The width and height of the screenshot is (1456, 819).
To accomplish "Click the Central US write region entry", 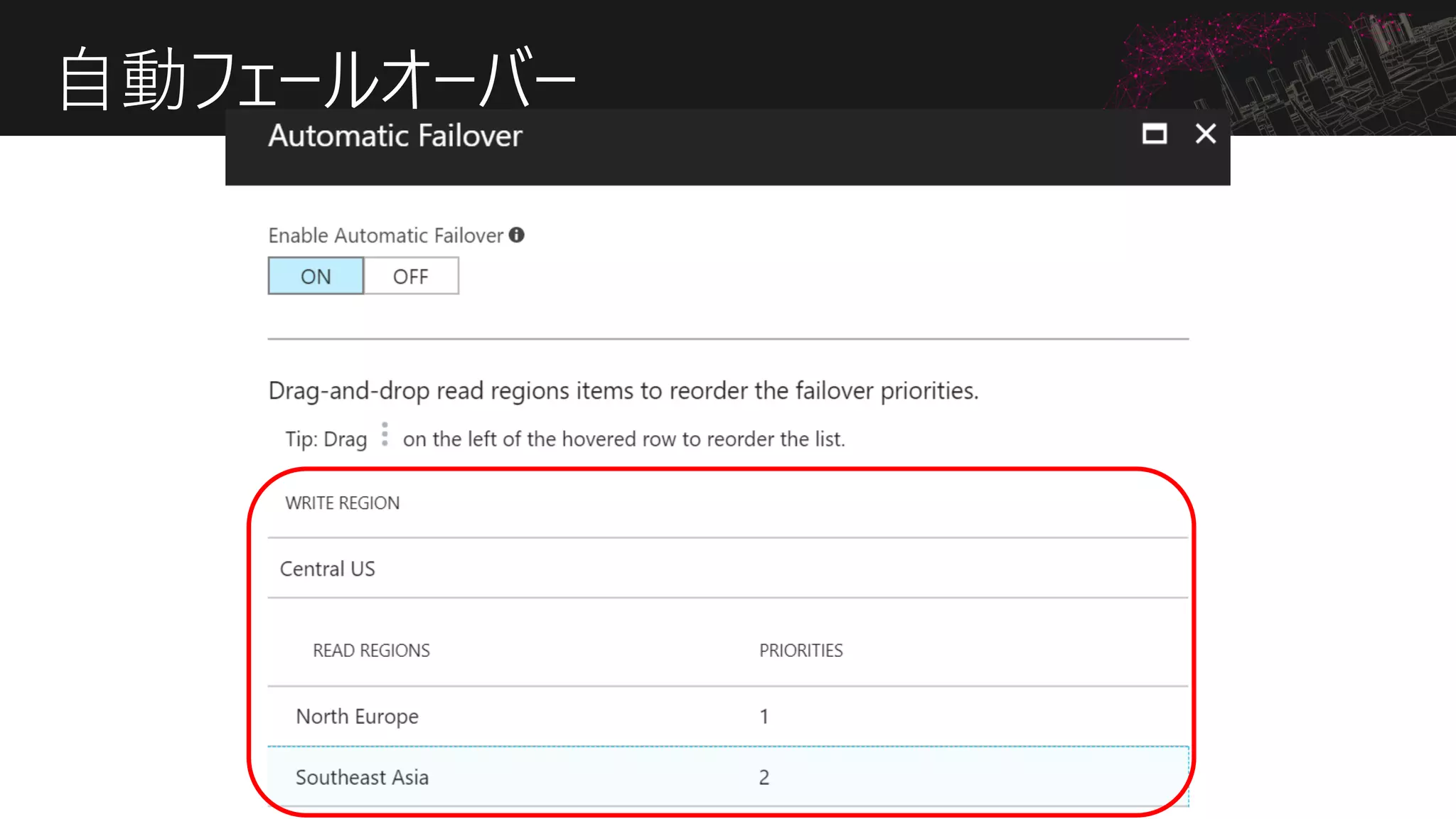I will (x=328, y=569).
